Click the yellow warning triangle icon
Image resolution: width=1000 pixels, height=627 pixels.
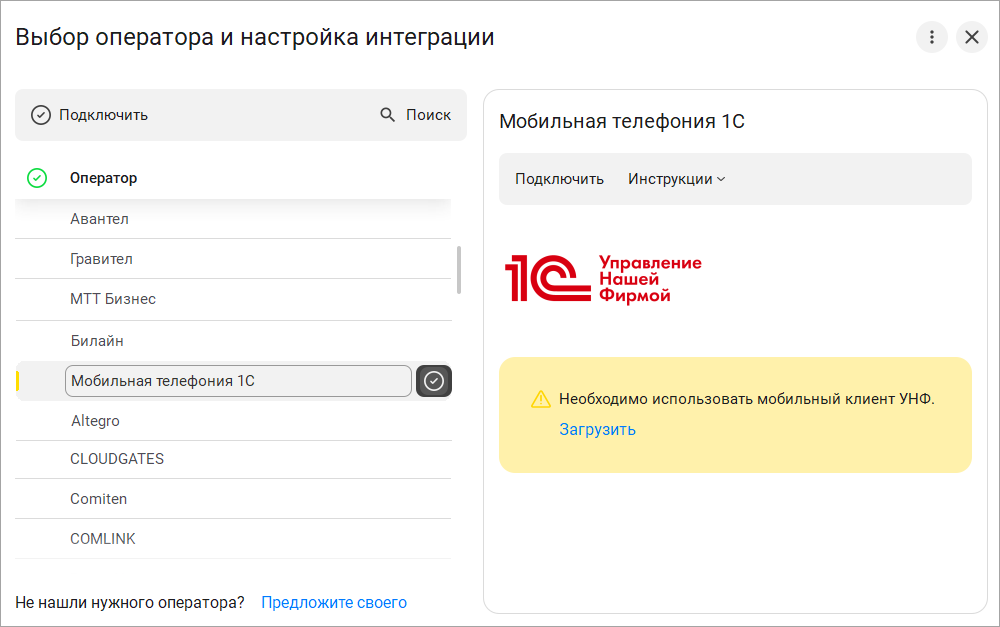(x=541, y=399)
